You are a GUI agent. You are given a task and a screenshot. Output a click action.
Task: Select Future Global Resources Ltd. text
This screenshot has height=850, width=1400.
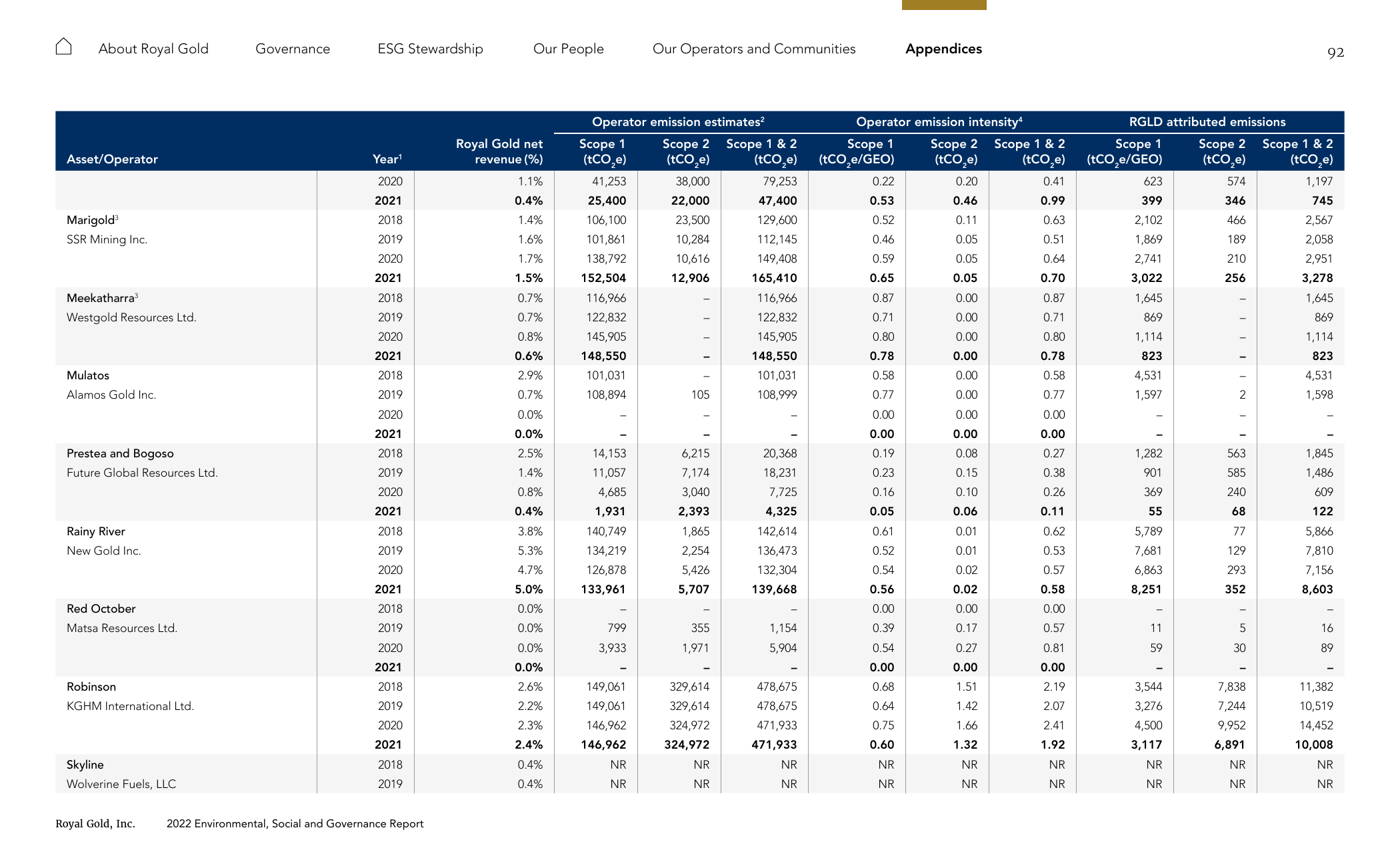[142, 473]
